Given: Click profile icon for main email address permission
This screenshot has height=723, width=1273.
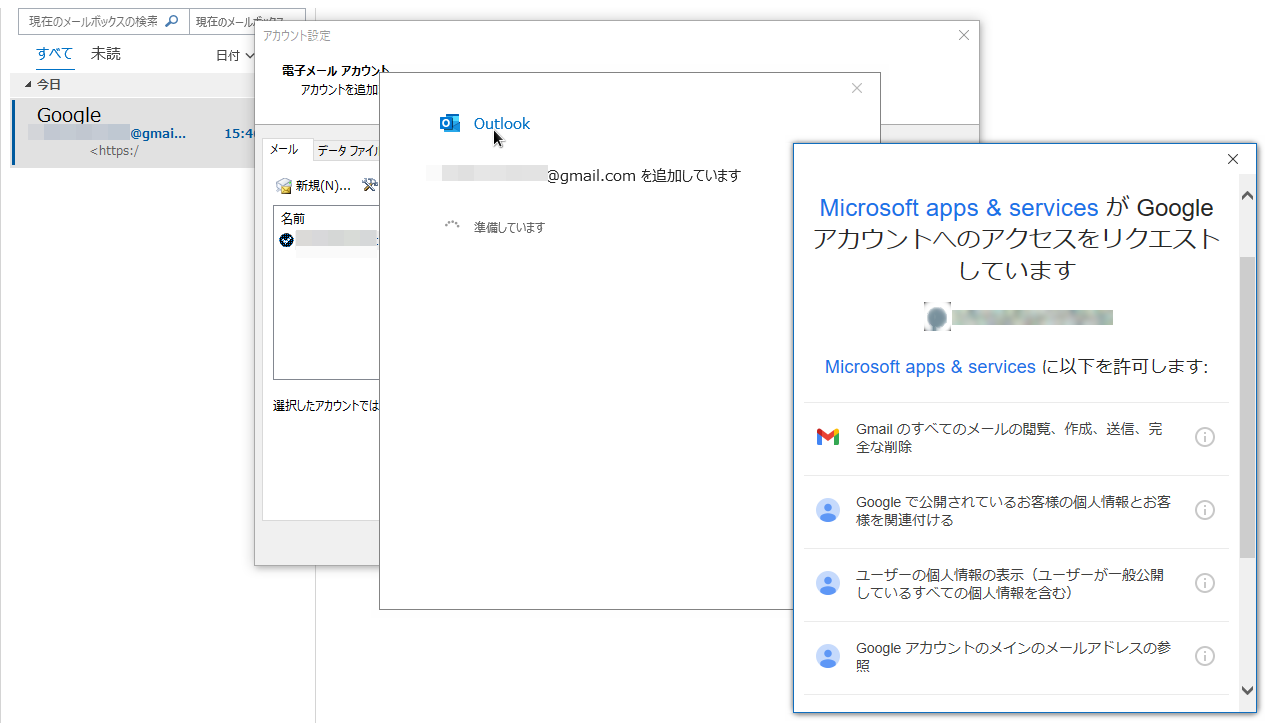Looking at the screenshot, I should pos(828,656).
